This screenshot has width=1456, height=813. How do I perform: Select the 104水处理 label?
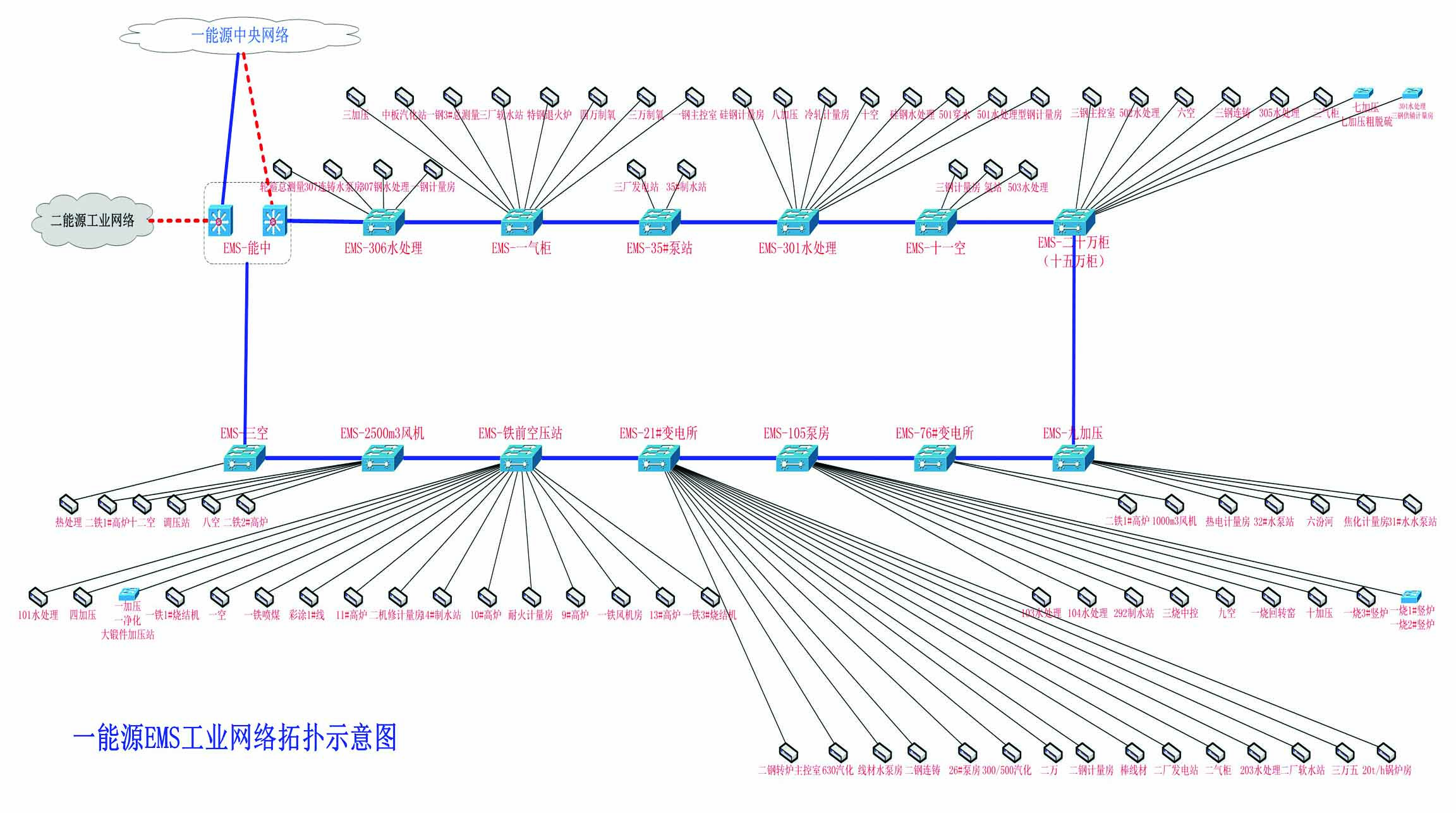point(1087,613)
